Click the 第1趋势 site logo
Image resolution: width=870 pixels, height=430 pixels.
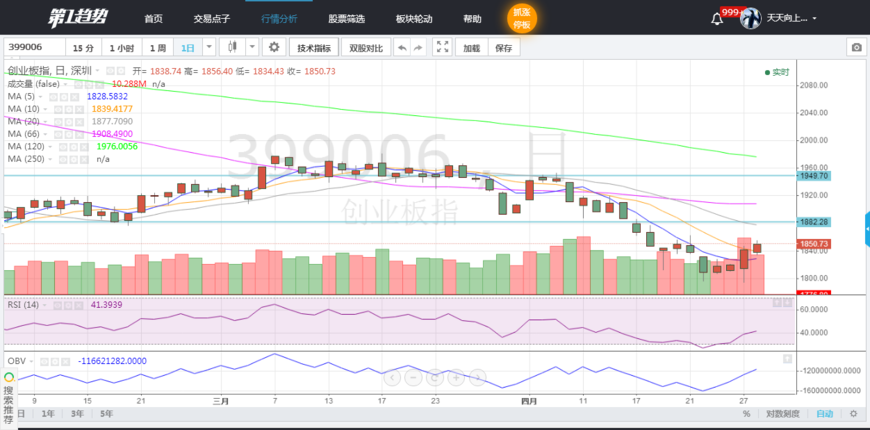pos(77,17)
